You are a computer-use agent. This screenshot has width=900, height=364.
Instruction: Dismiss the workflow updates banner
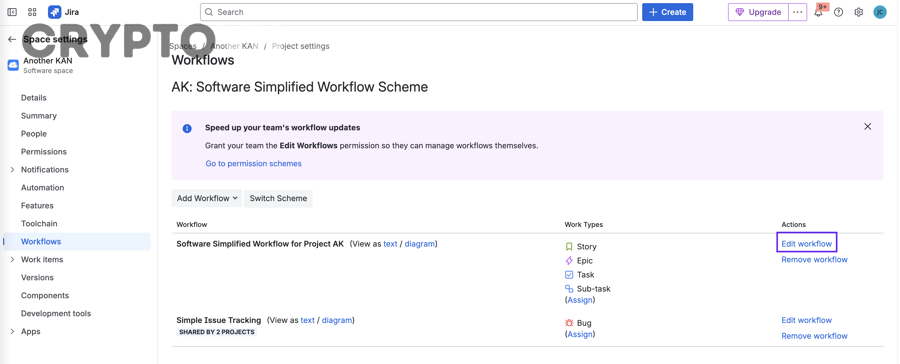click(867, 126)
